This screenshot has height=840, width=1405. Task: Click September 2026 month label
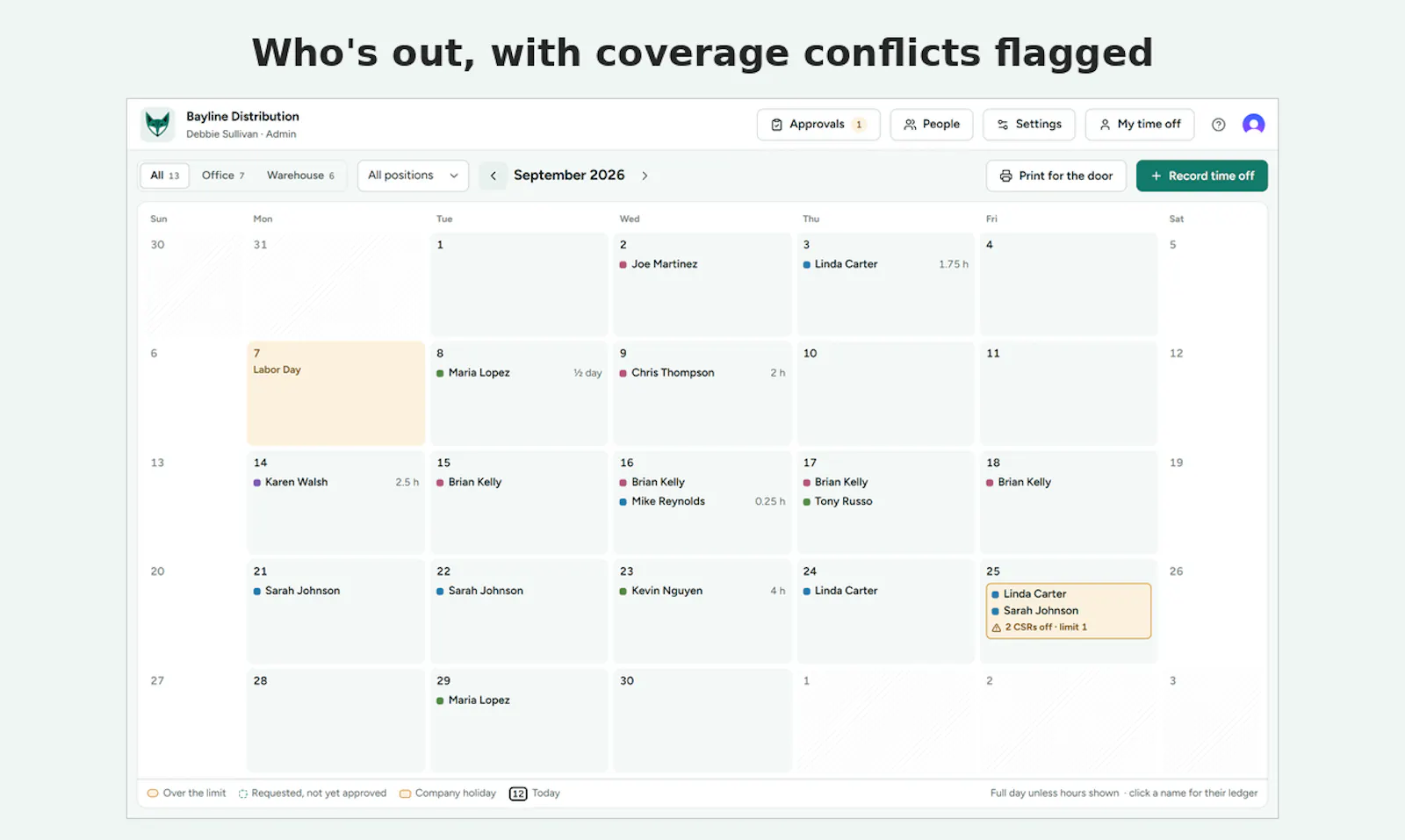(569, 176)
